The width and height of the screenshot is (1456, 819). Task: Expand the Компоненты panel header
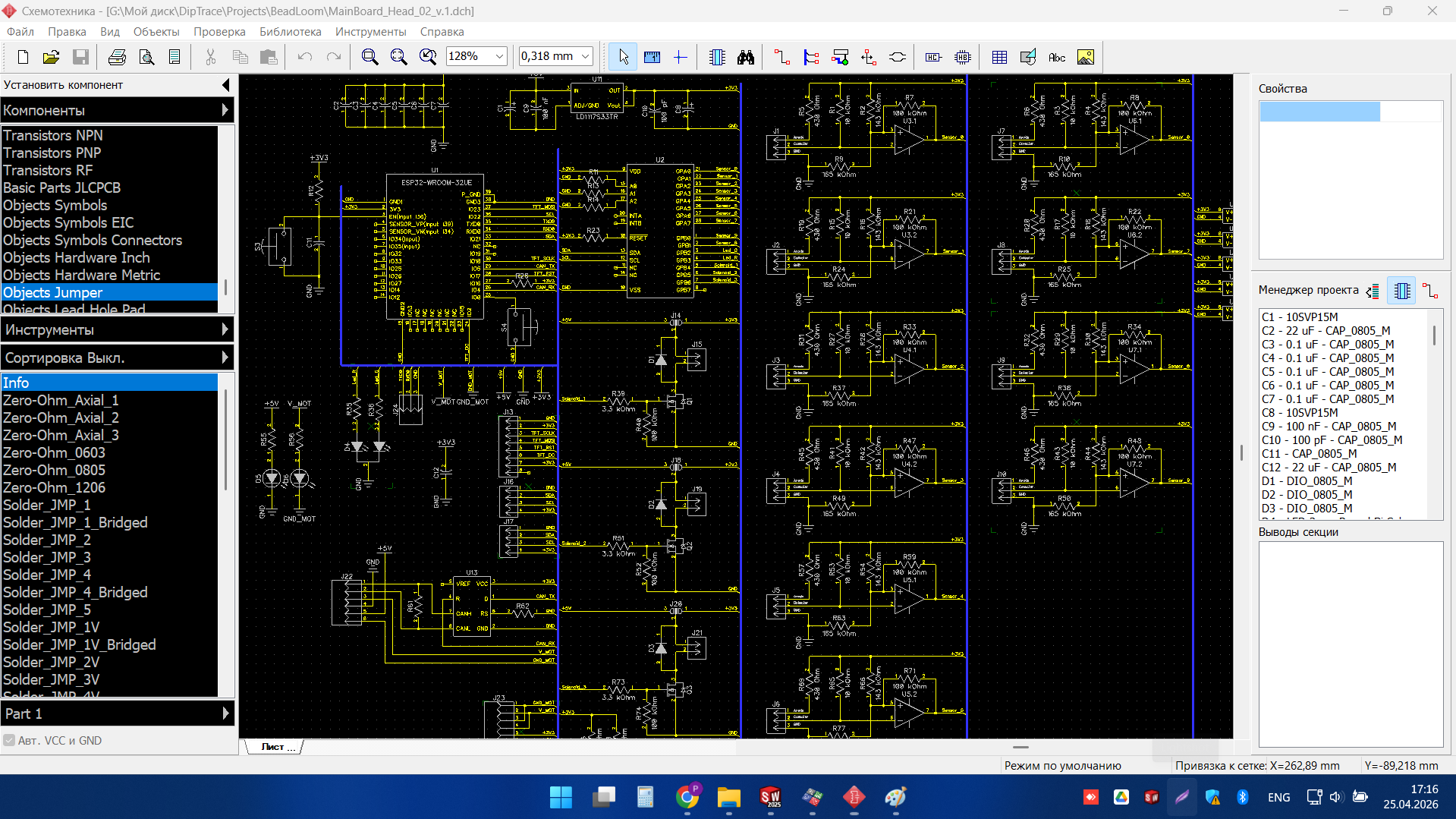(117, 110)
